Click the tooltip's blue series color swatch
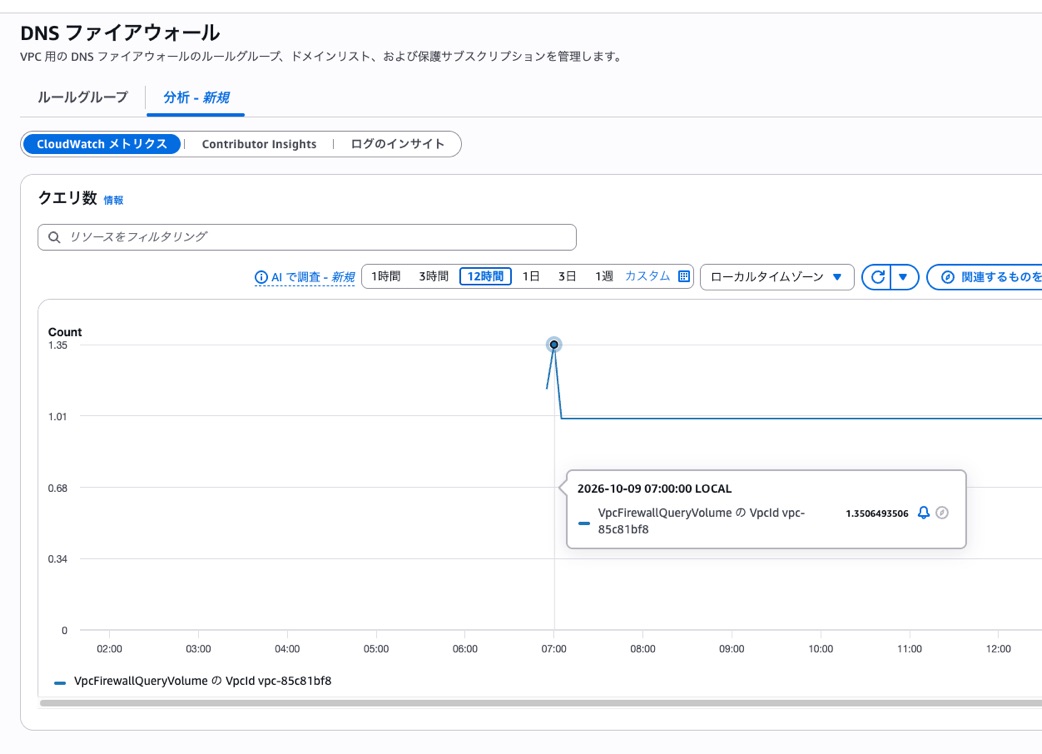 (584, 523)
